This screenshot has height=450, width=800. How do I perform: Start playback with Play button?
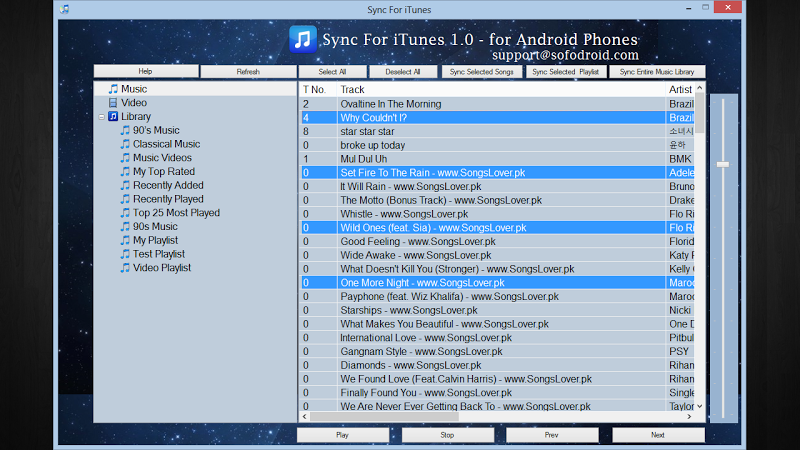[x=342, y=435]
